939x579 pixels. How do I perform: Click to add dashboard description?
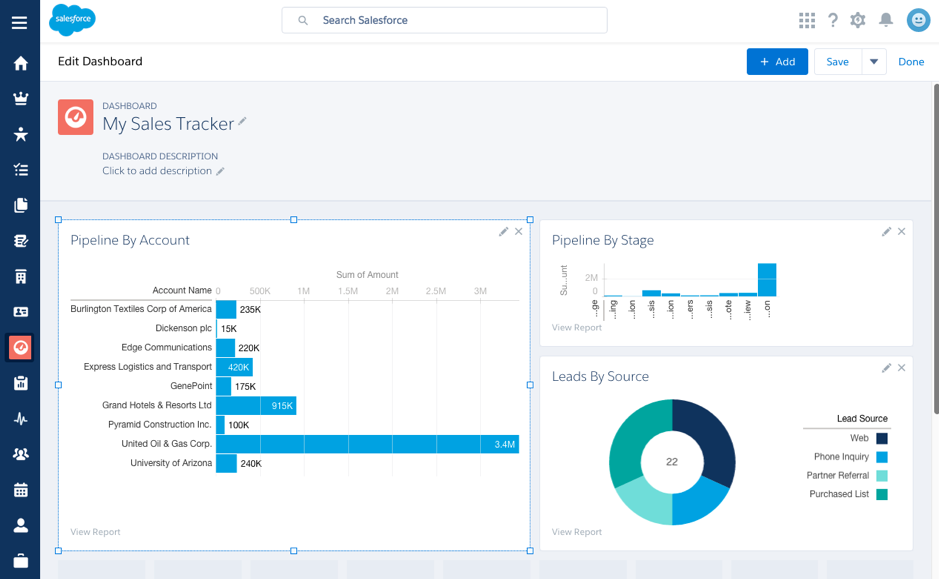(157, 171)
